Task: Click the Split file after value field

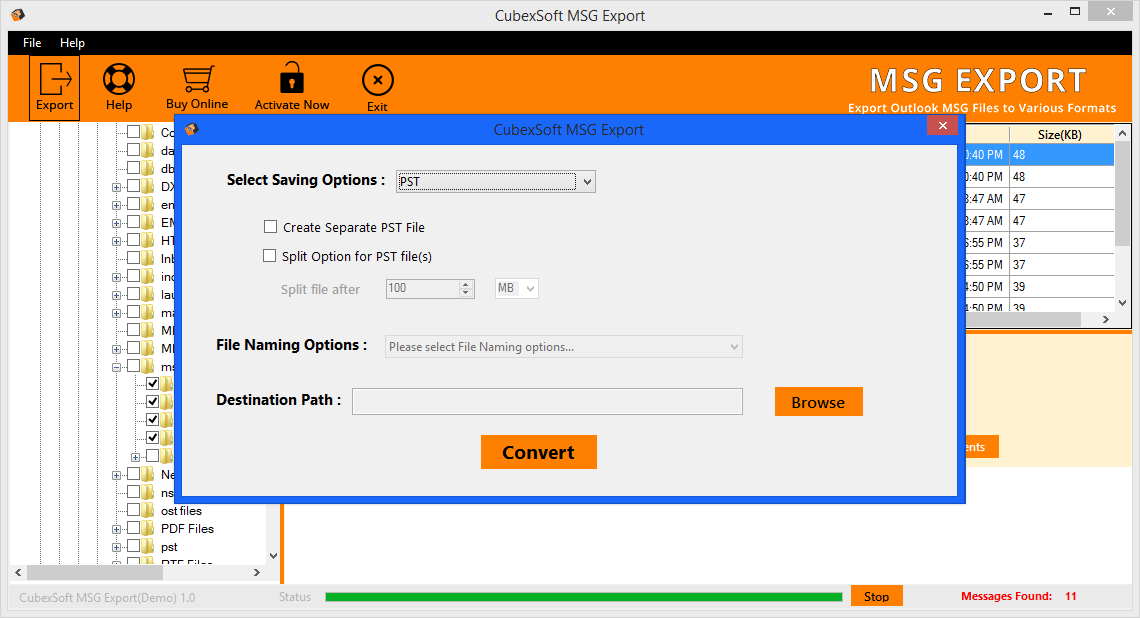Action: (x=423, y=289)
